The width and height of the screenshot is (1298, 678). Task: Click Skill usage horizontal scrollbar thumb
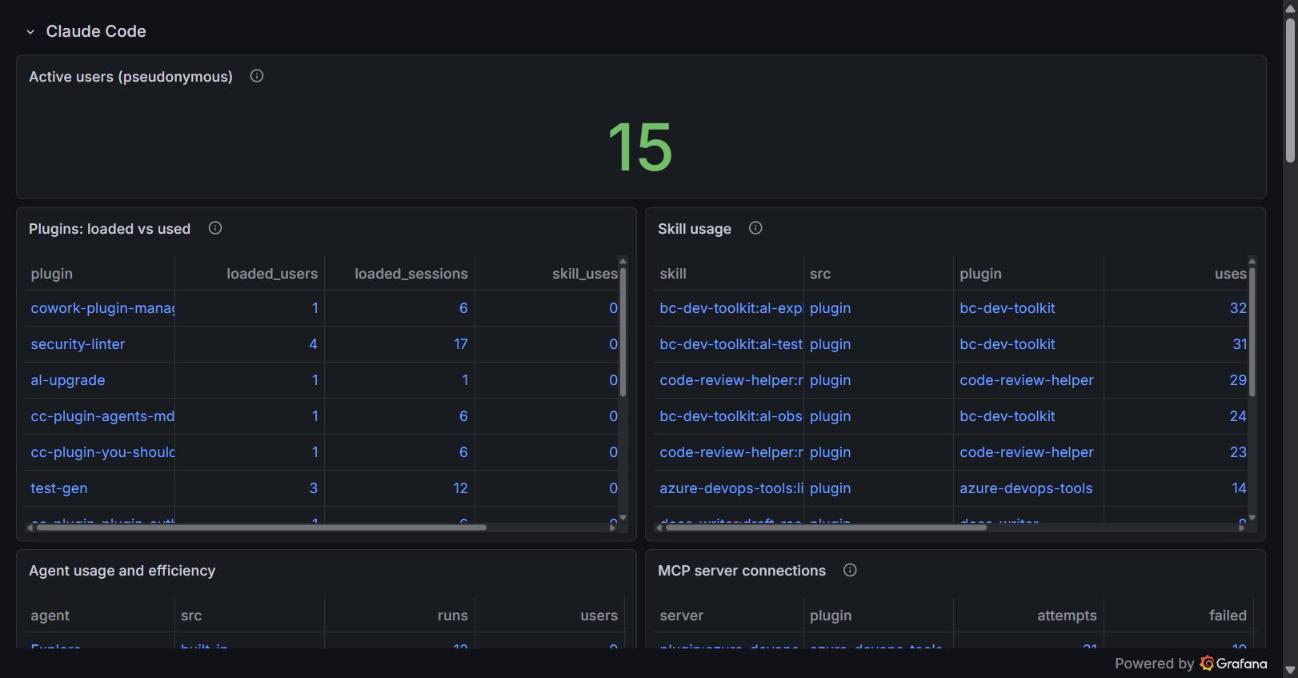pos(826,527)
